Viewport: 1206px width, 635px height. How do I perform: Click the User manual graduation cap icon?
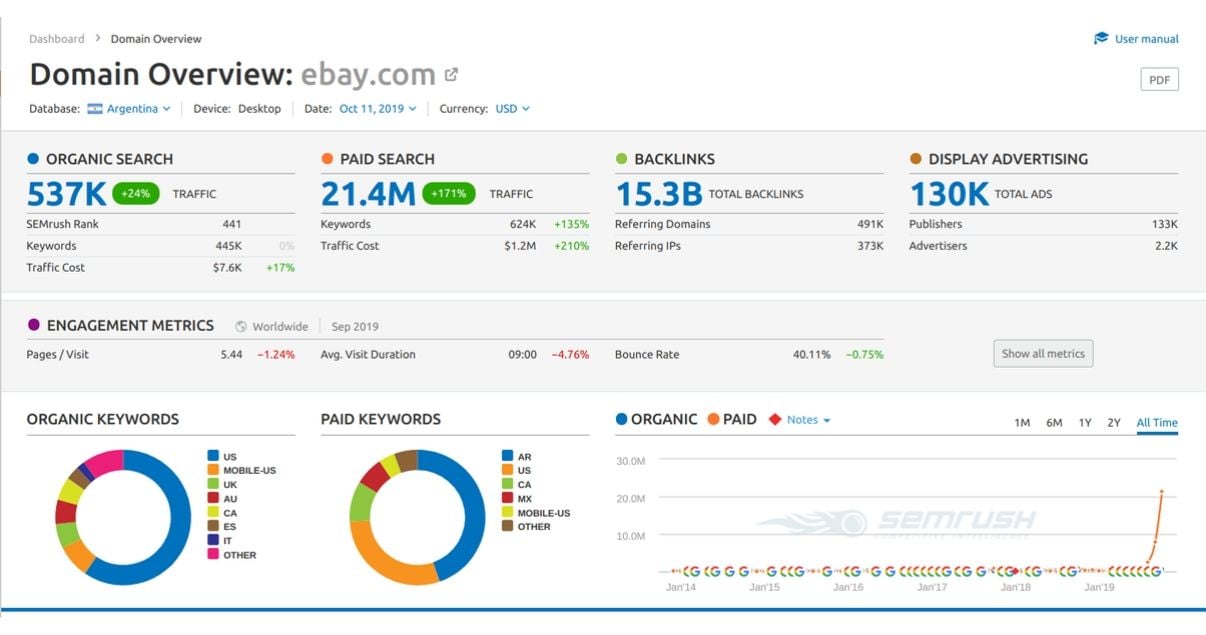coord(1101,39)
